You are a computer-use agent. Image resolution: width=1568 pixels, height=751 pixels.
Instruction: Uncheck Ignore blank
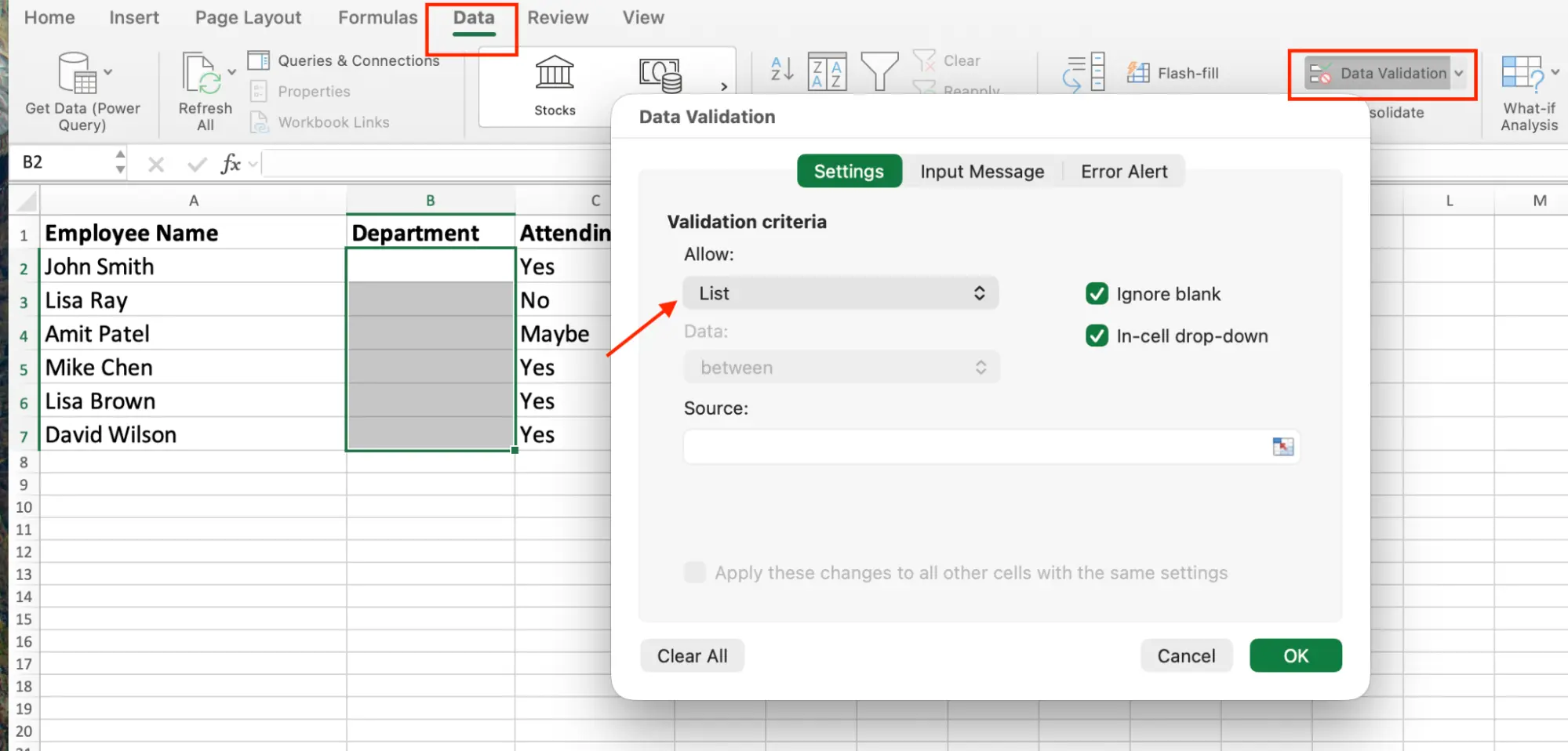(x=1096, y=294)
